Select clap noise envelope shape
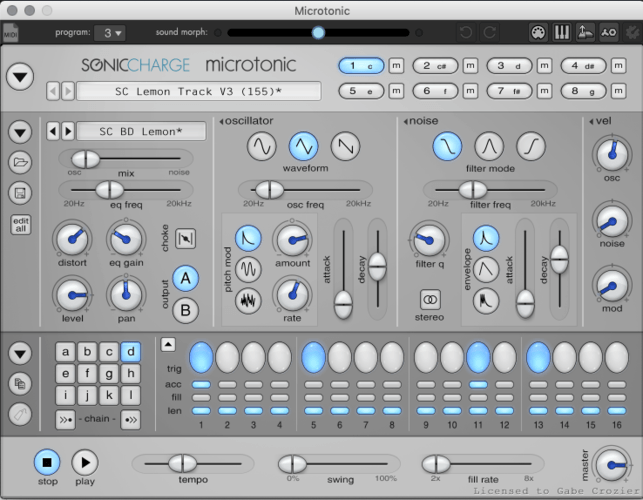The height and width of the screenshot is (500, 643). (486, 301)
